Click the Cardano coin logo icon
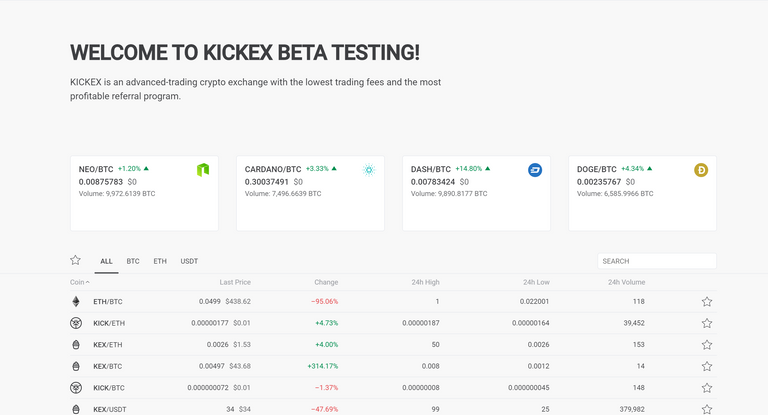 coord(369,170)
